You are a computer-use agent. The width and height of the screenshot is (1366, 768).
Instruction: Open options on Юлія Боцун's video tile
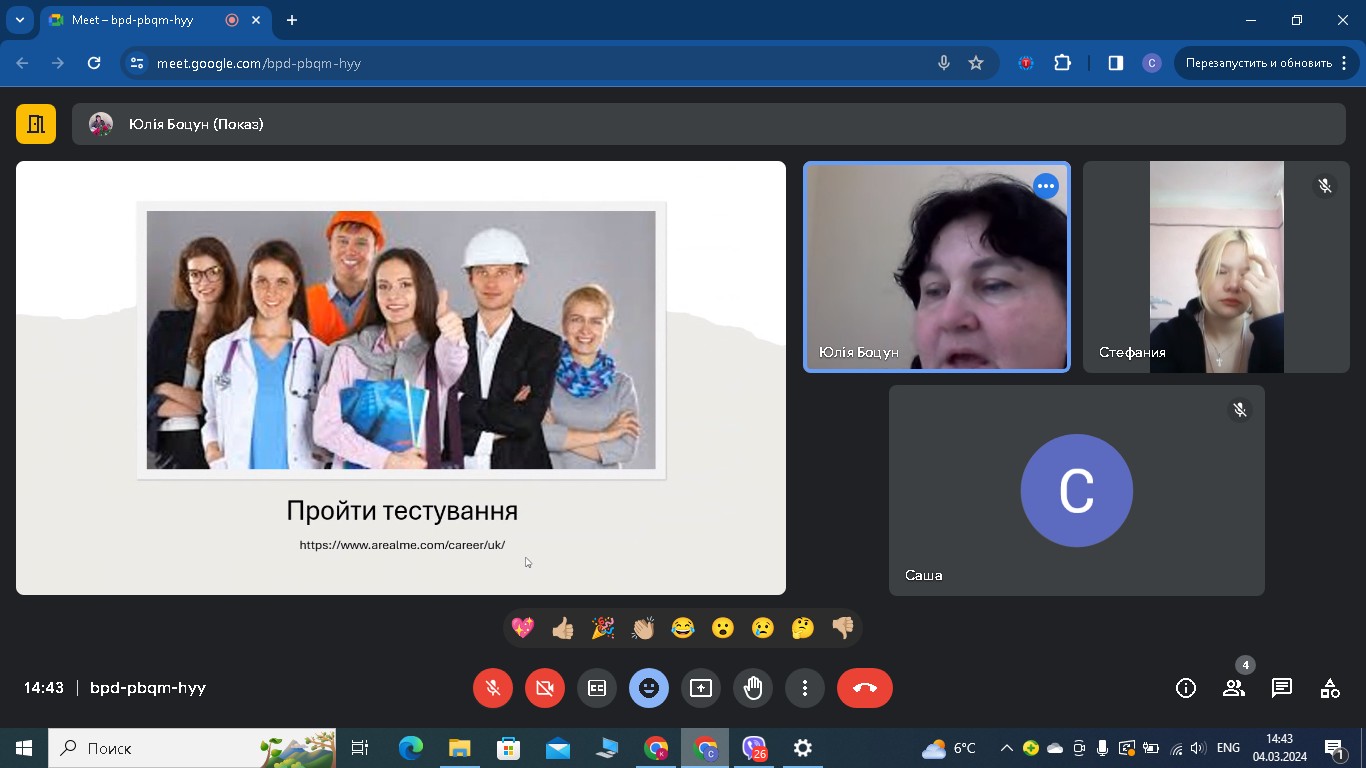1045,186
